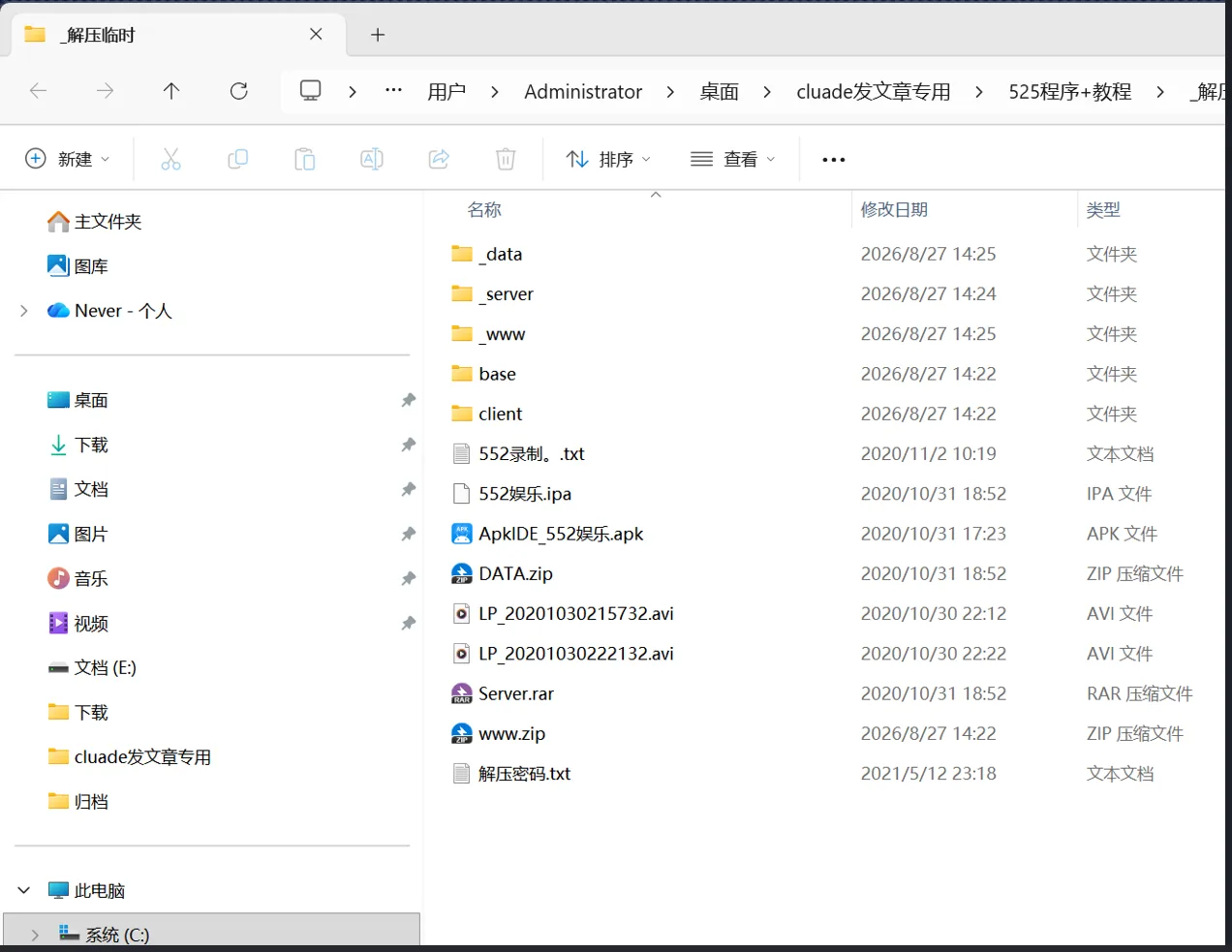The image size is (1232, 952).
Task: Add a new tab with plus button
Action: pos(378,35)
